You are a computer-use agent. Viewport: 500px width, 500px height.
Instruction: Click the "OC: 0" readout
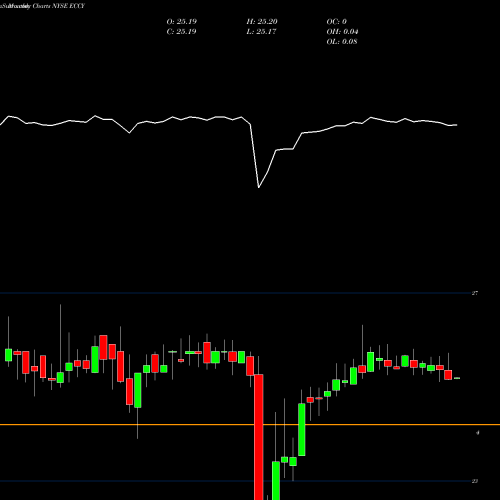coord(337,22)
